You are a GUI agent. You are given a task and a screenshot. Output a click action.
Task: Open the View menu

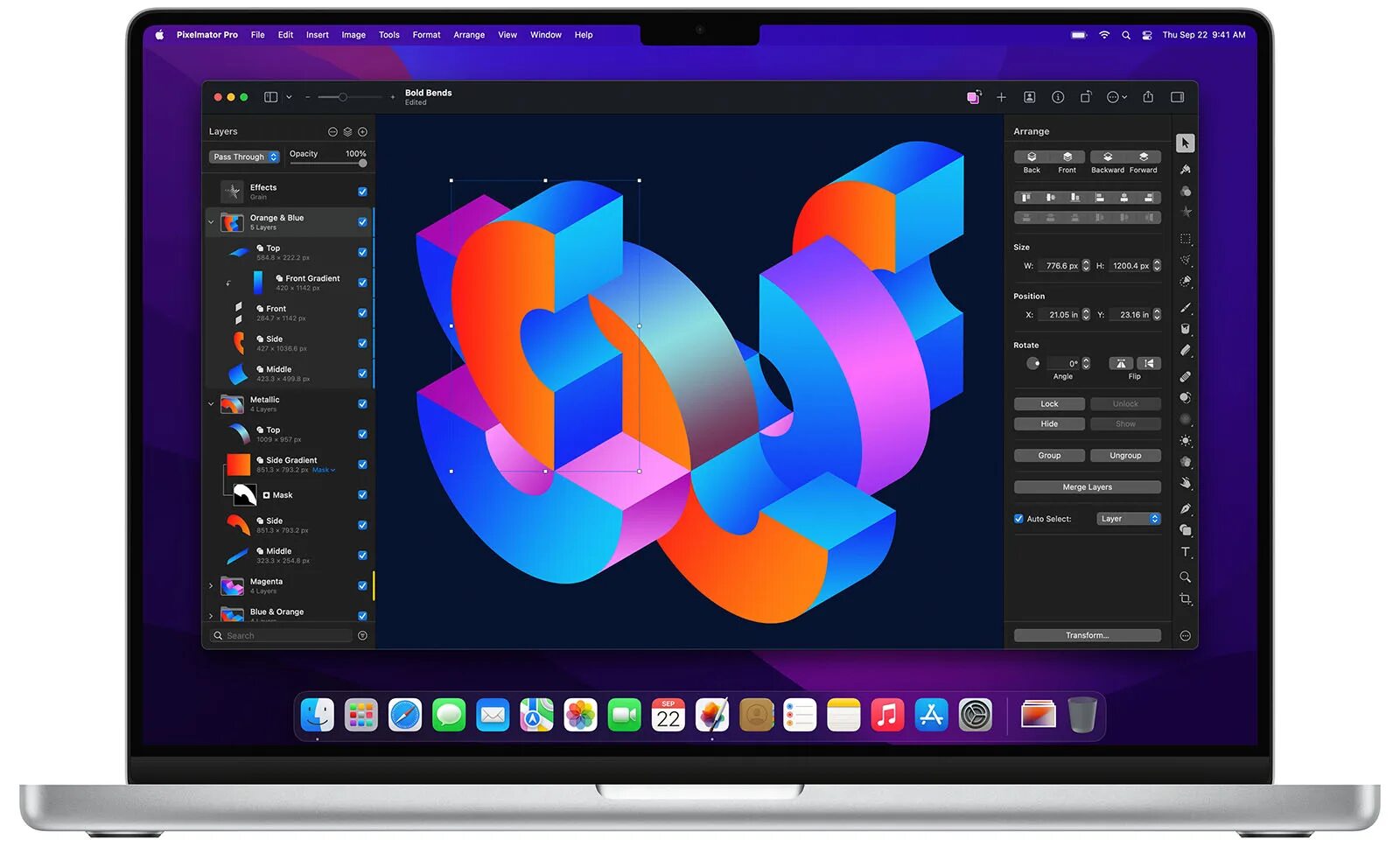[507, 35]
